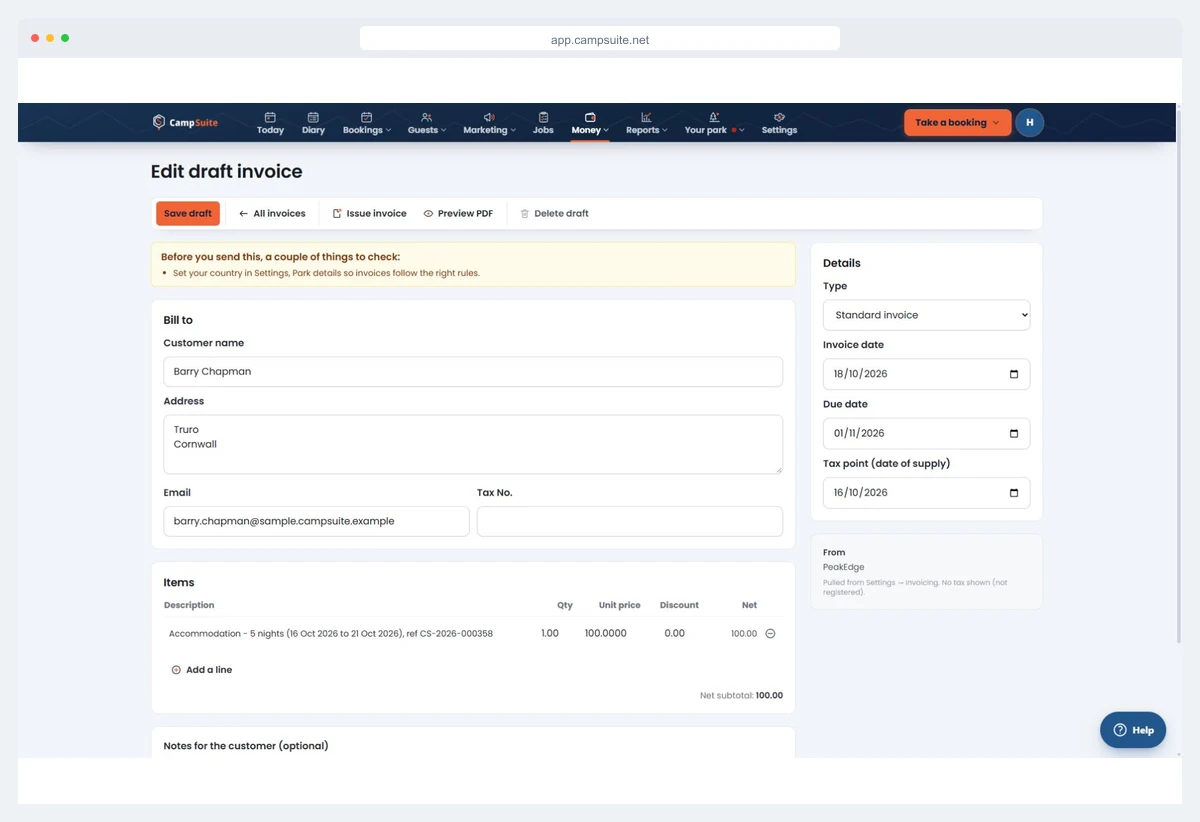Click the Email input field

coord(316,521)
